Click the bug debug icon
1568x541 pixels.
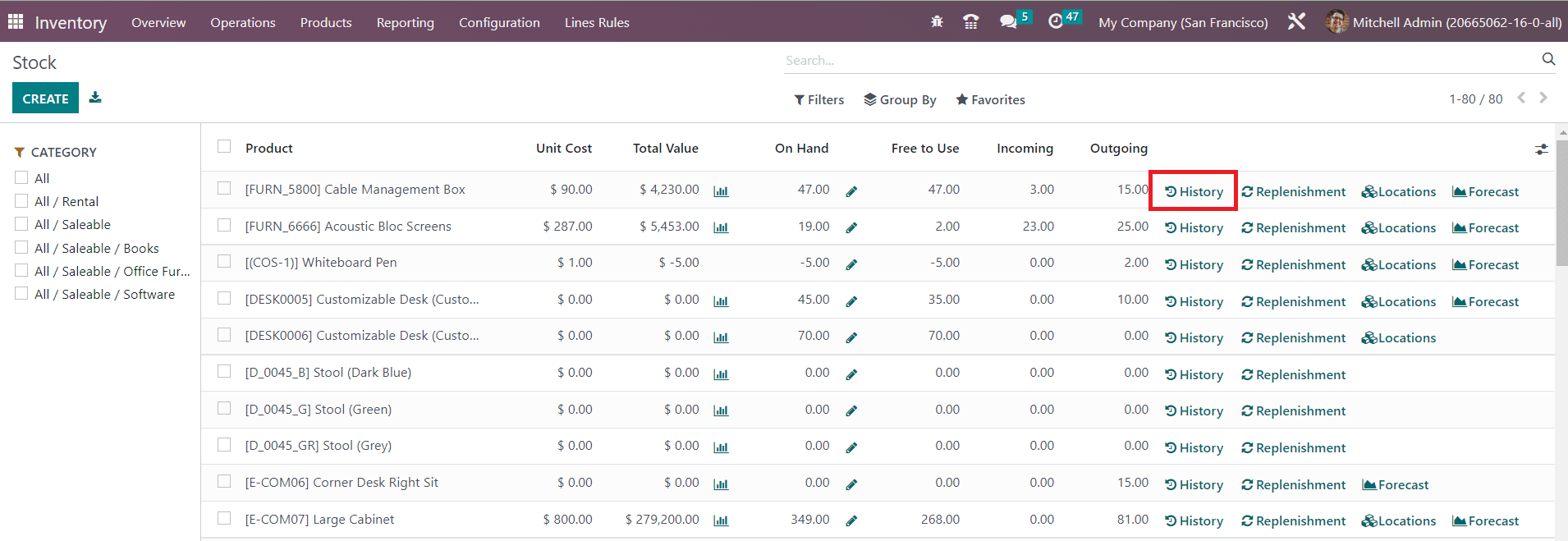pyautogui.click(x=937, y=22)
